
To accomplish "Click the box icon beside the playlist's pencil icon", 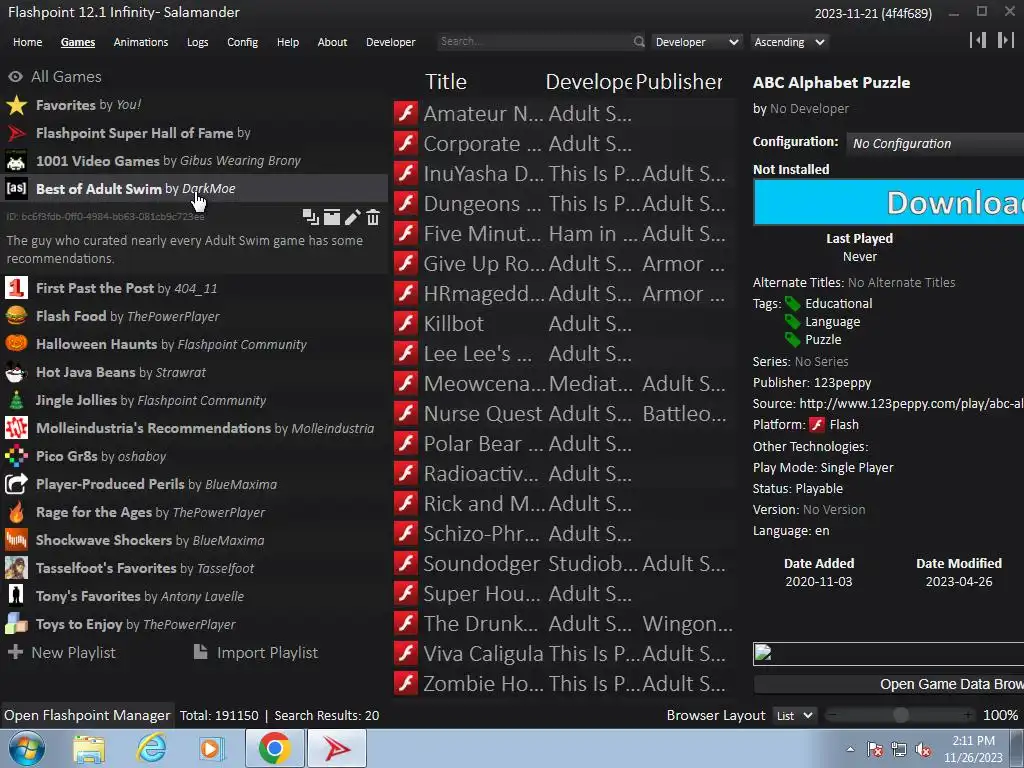I will (x=332, y=217).
